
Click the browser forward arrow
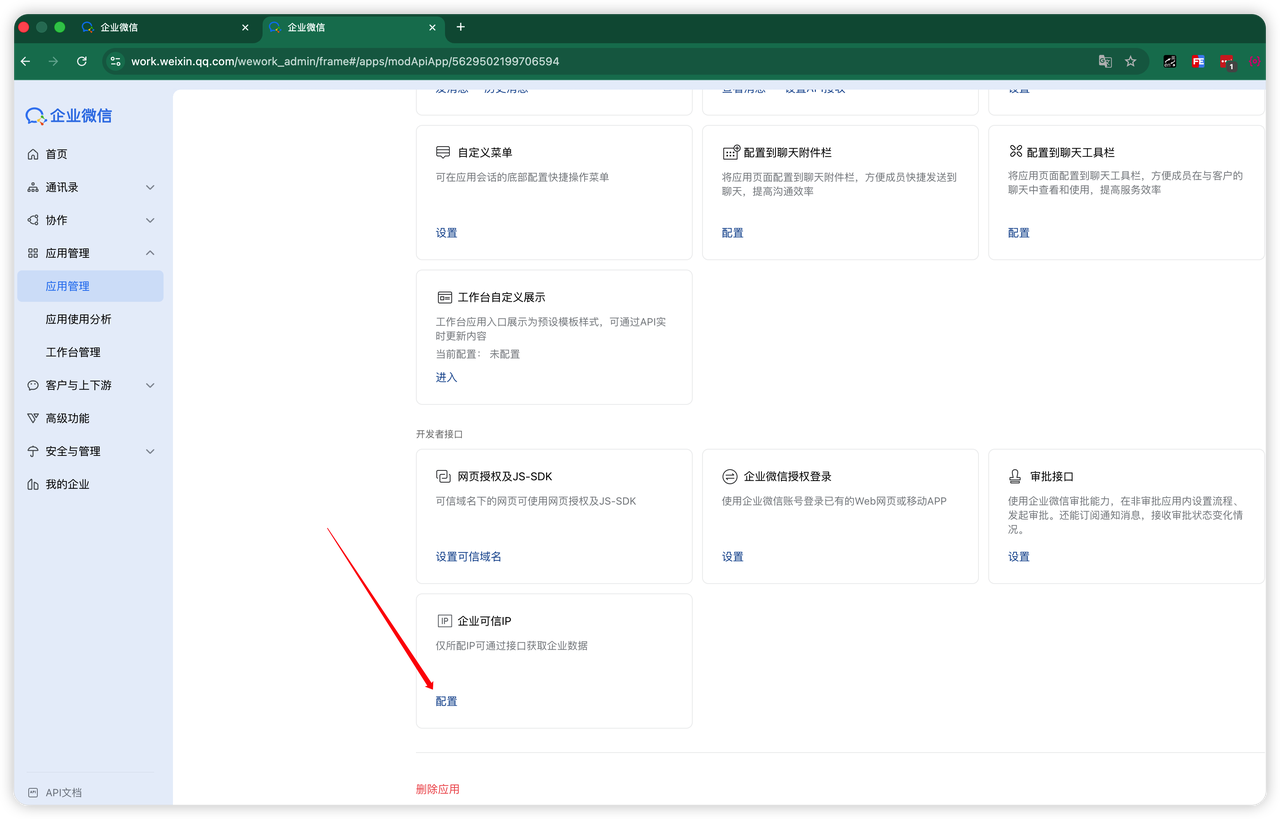(x=54, y=61)
